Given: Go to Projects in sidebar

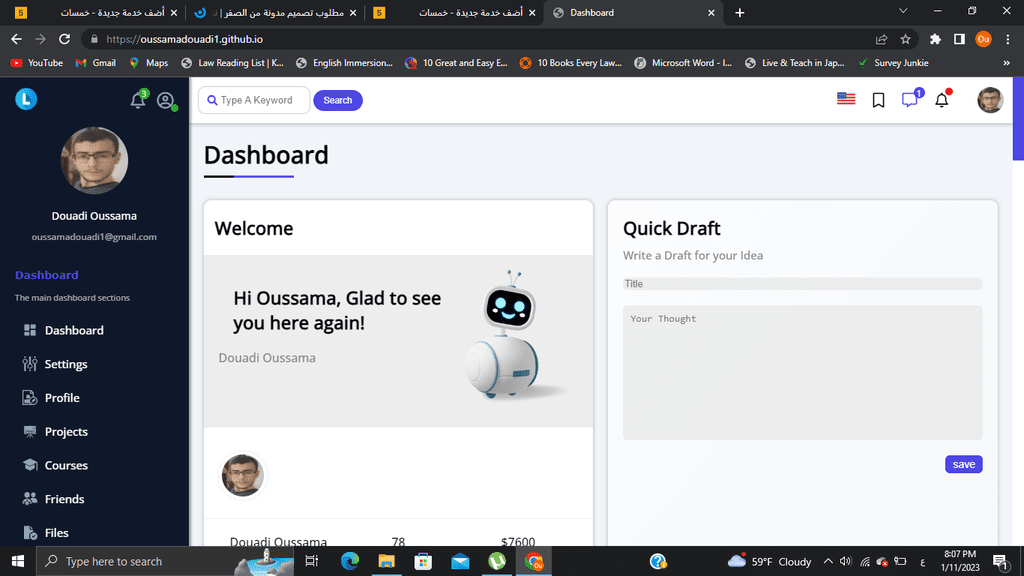Looking at the screenshot, I should (x=66, y=432).
